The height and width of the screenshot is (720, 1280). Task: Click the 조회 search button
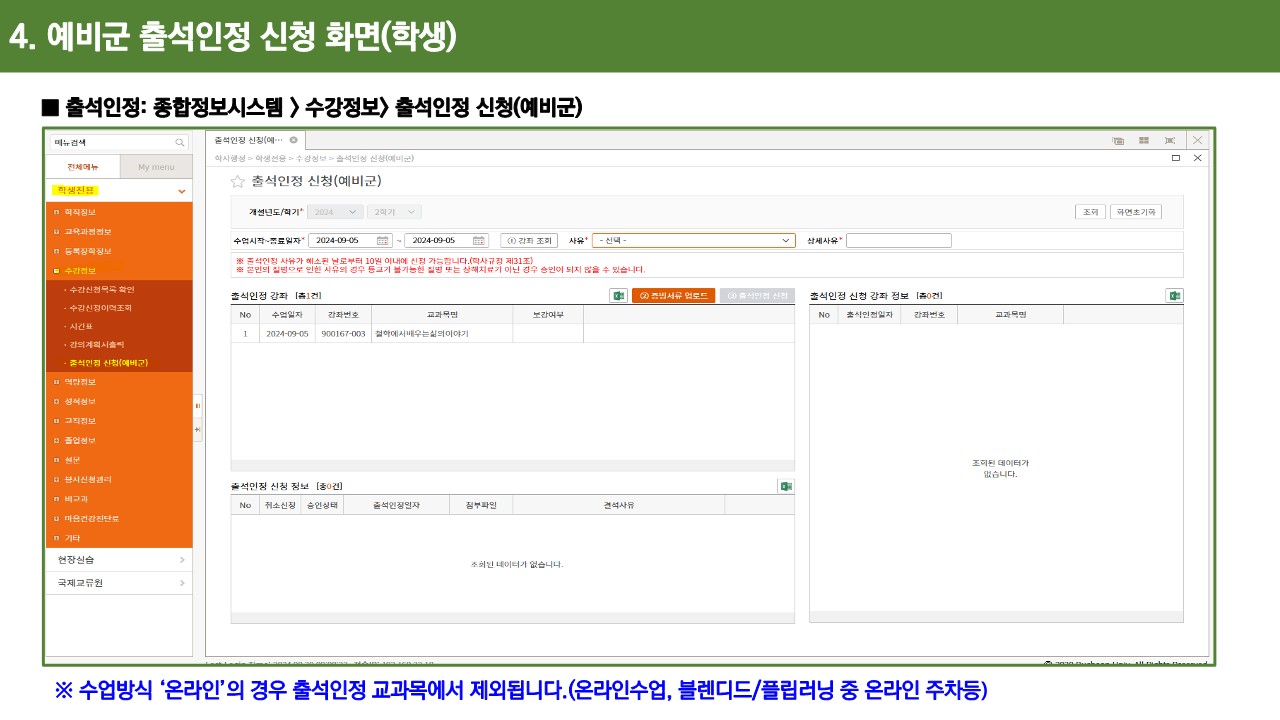[x=1088, y=212]
